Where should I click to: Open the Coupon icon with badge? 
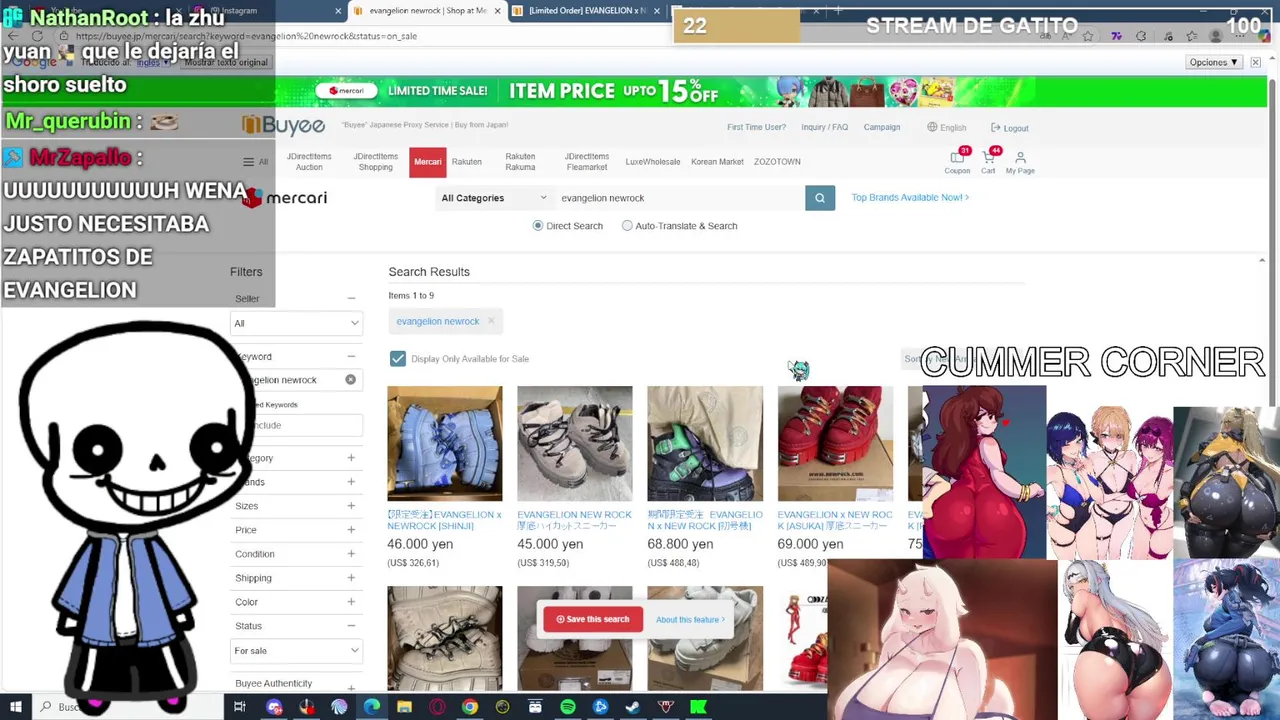[957, 160]
